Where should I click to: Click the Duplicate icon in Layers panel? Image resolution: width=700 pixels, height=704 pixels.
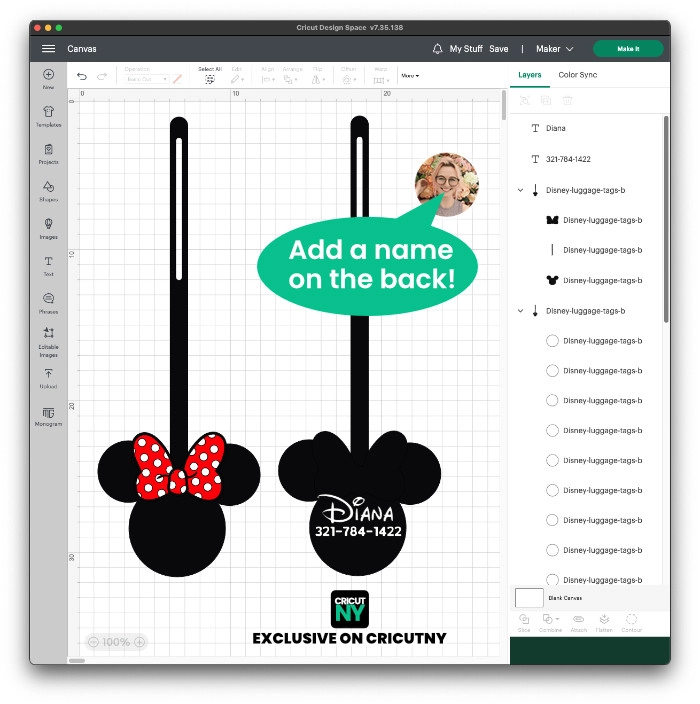coord(546,101)
